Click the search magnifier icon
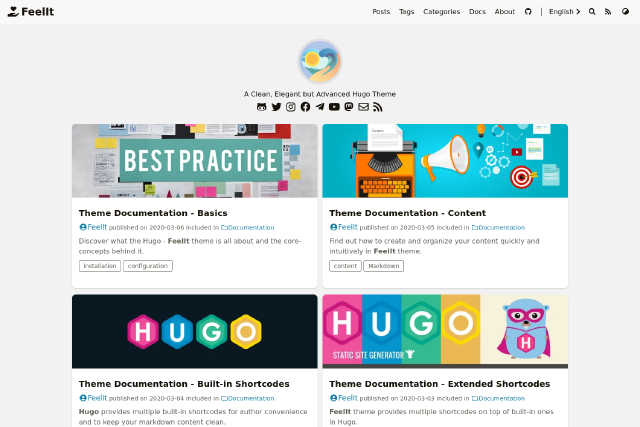 tap(592, 12)
